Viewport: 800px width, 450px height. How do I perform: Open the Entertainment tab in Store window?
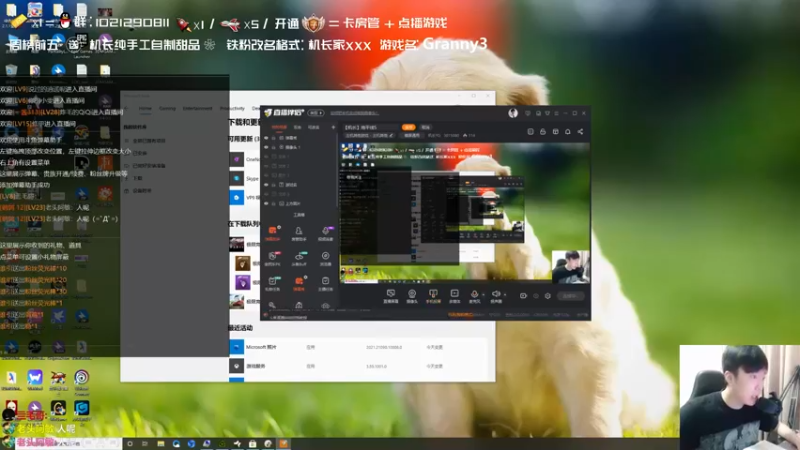[197, 108]
